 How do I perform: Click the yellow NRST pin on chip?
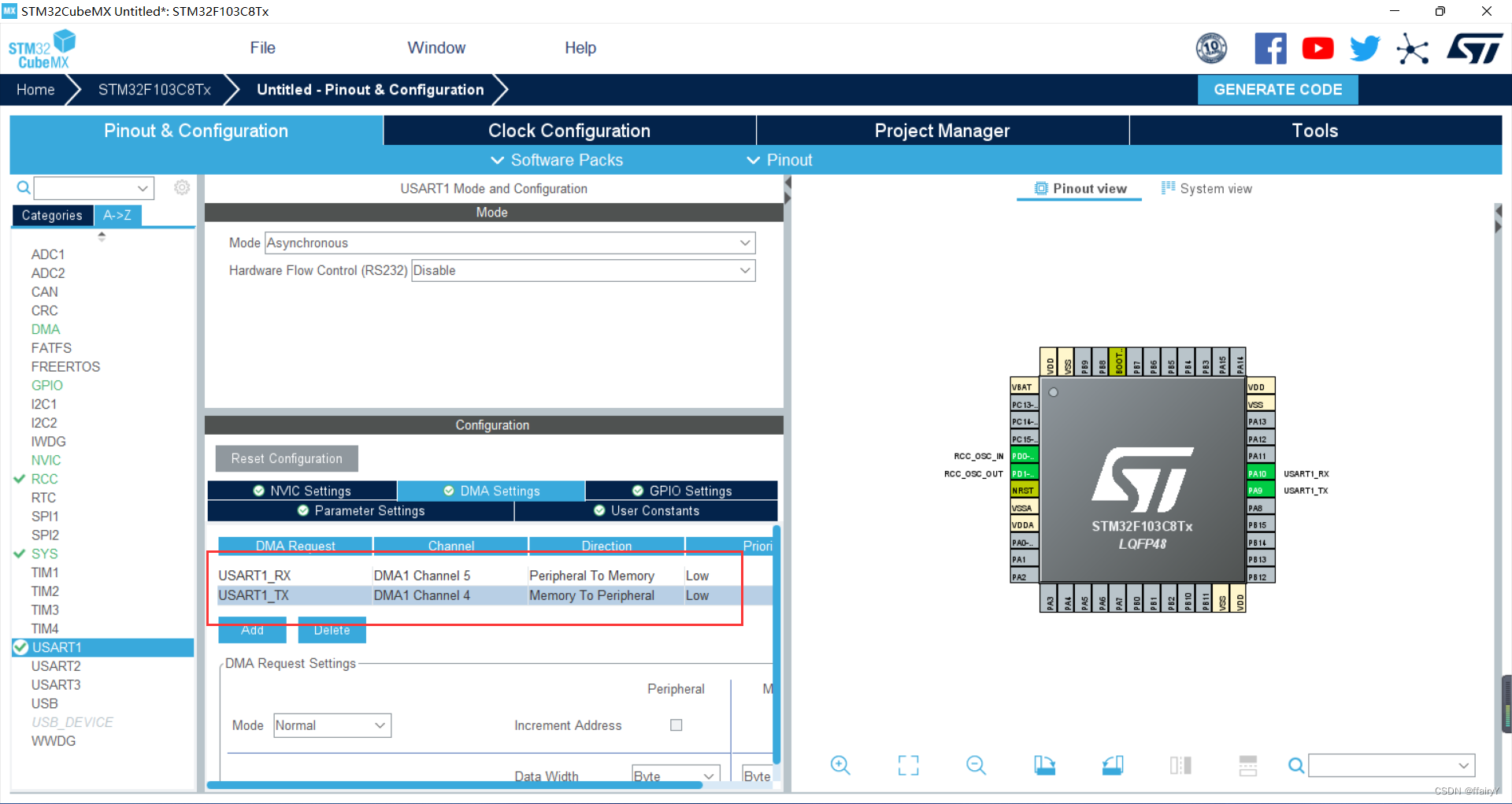pyautogui.click(x=1025, y=491)
